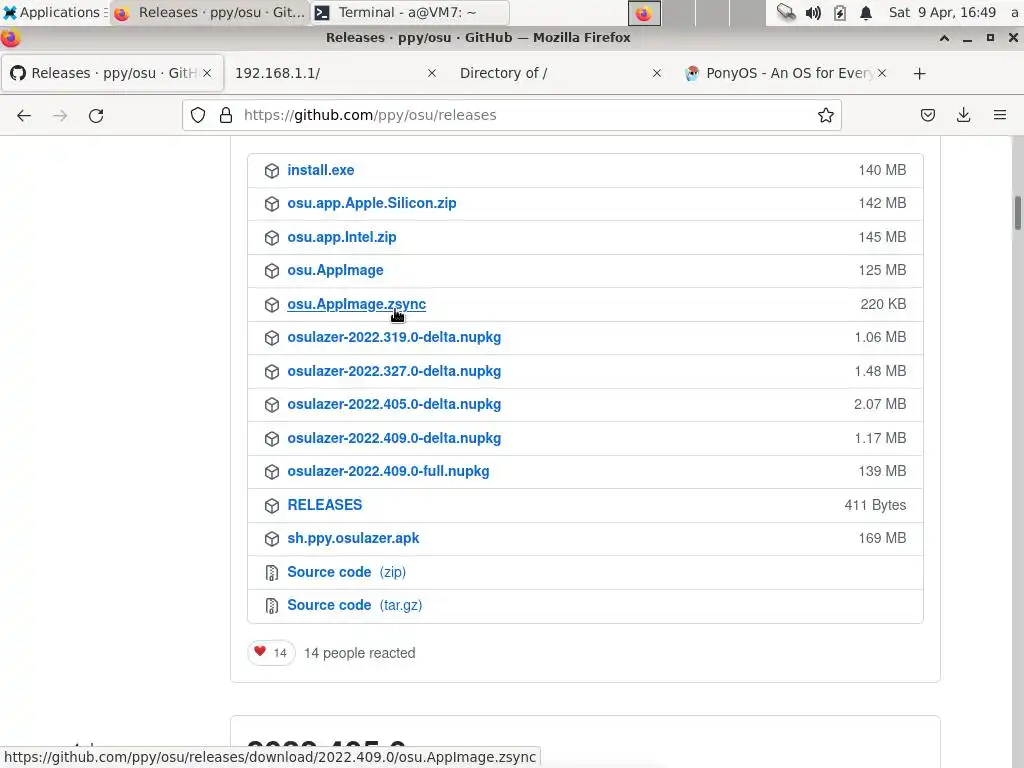Click the github.com URL address bar
The height and width of the screenshot is (768, 1024).
pos(511,115)
